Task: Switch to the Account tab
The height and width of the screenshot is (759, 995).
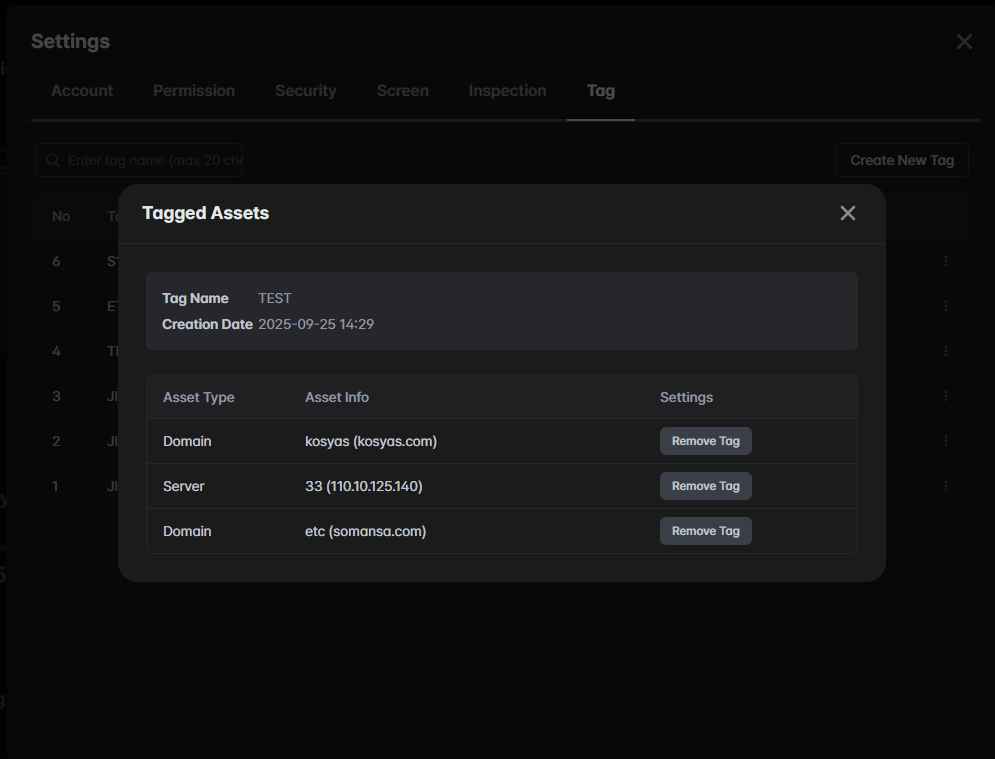Action: click(82, 91)
